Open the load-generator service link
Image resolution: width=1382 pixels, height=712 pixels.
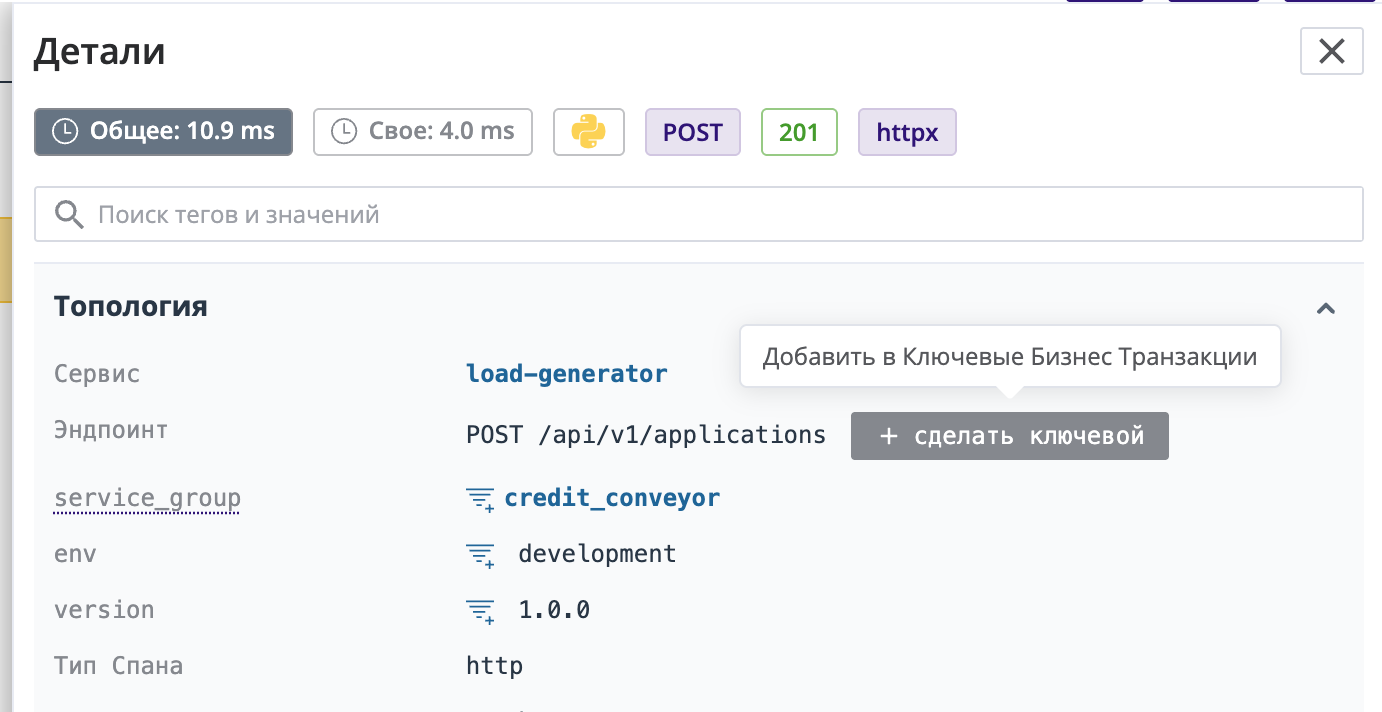tap(566, 374)
